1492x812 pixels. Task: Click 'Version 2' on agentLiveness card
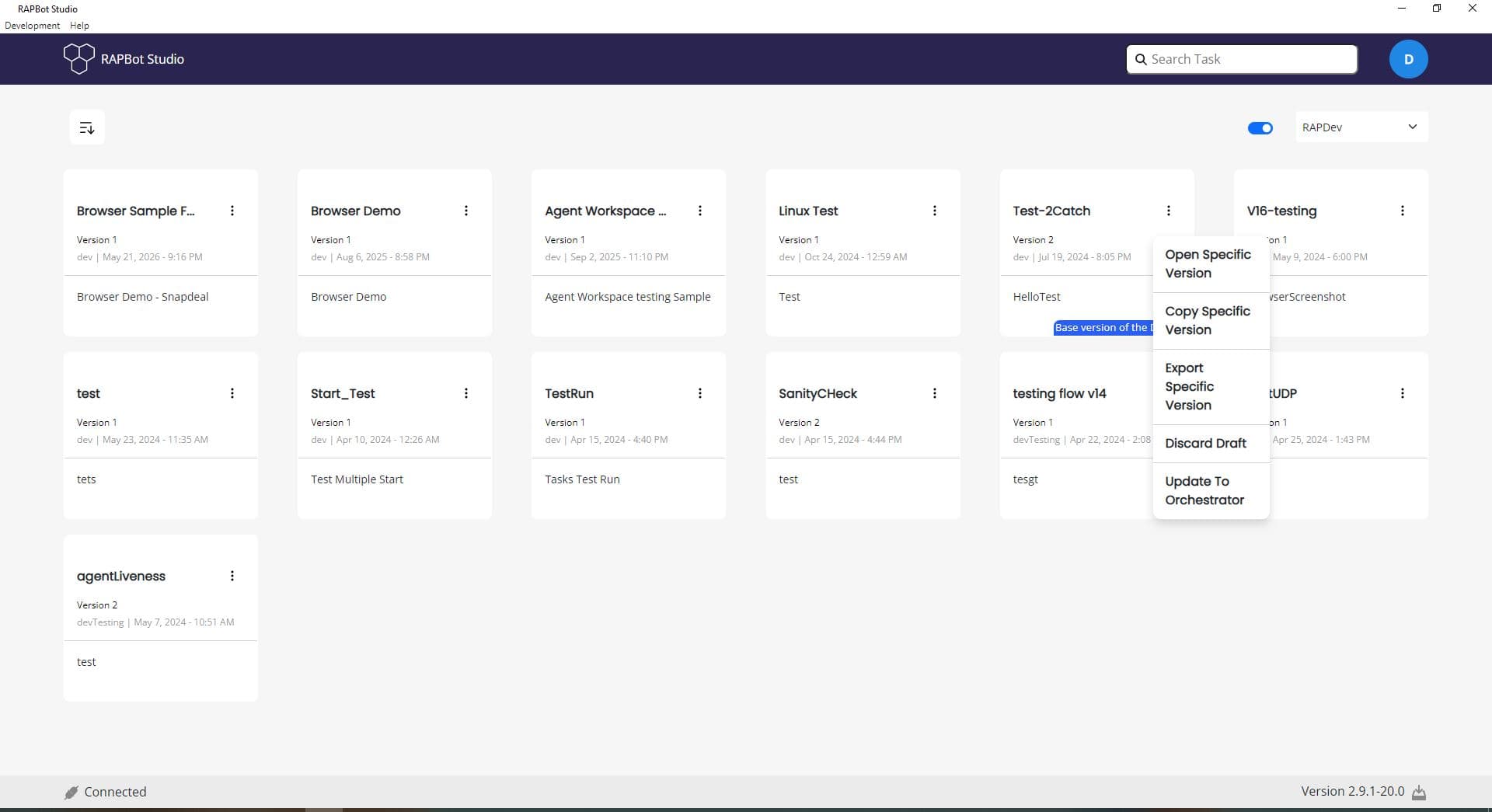(x=97, y=605)
